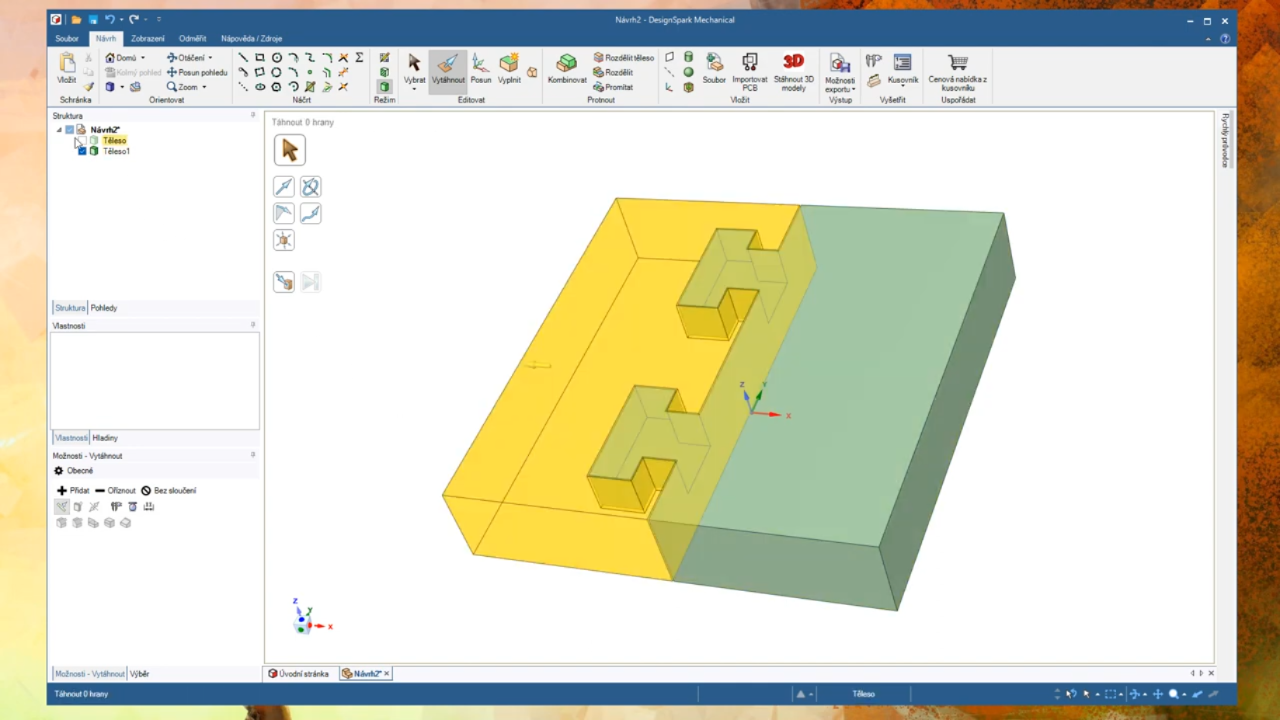Click the Stáhnout 3D modely icon
This screenshot has height=720, width=1280.
coord(793,72)
